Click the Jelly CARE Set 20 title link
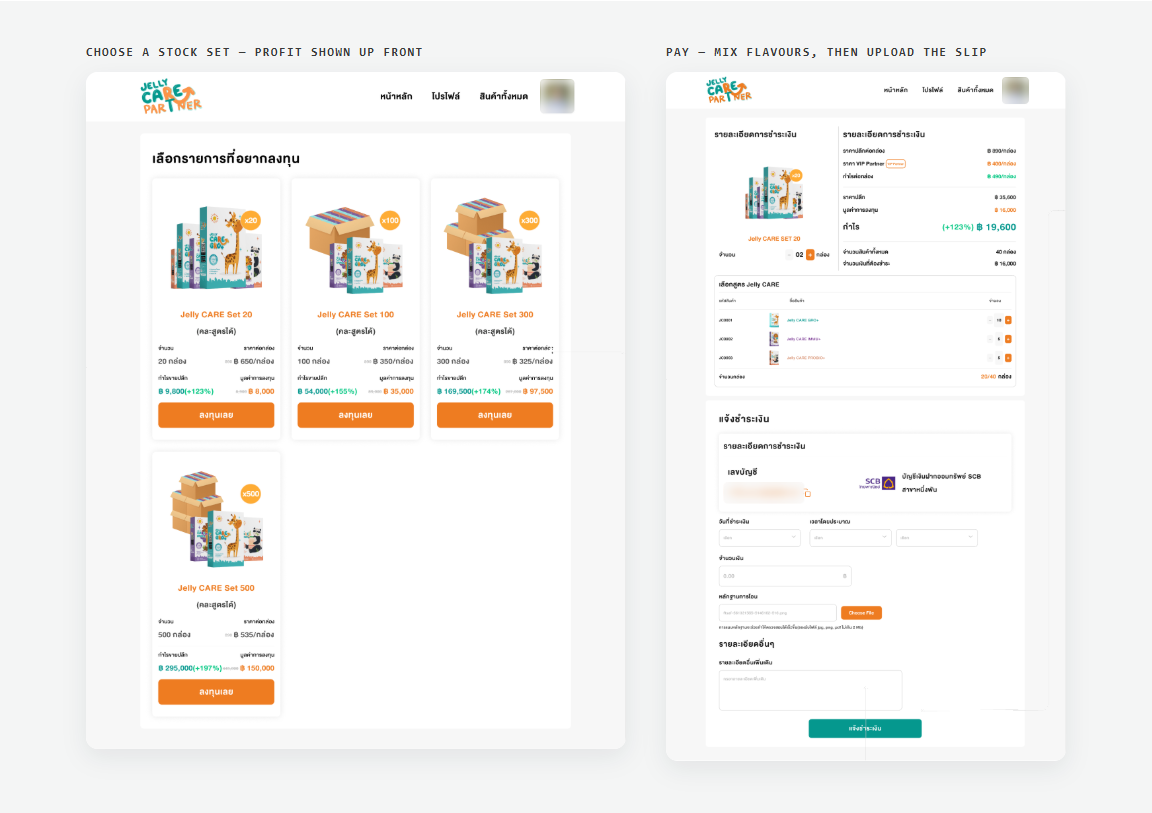 pyautogui.click(x=216, y=314)
